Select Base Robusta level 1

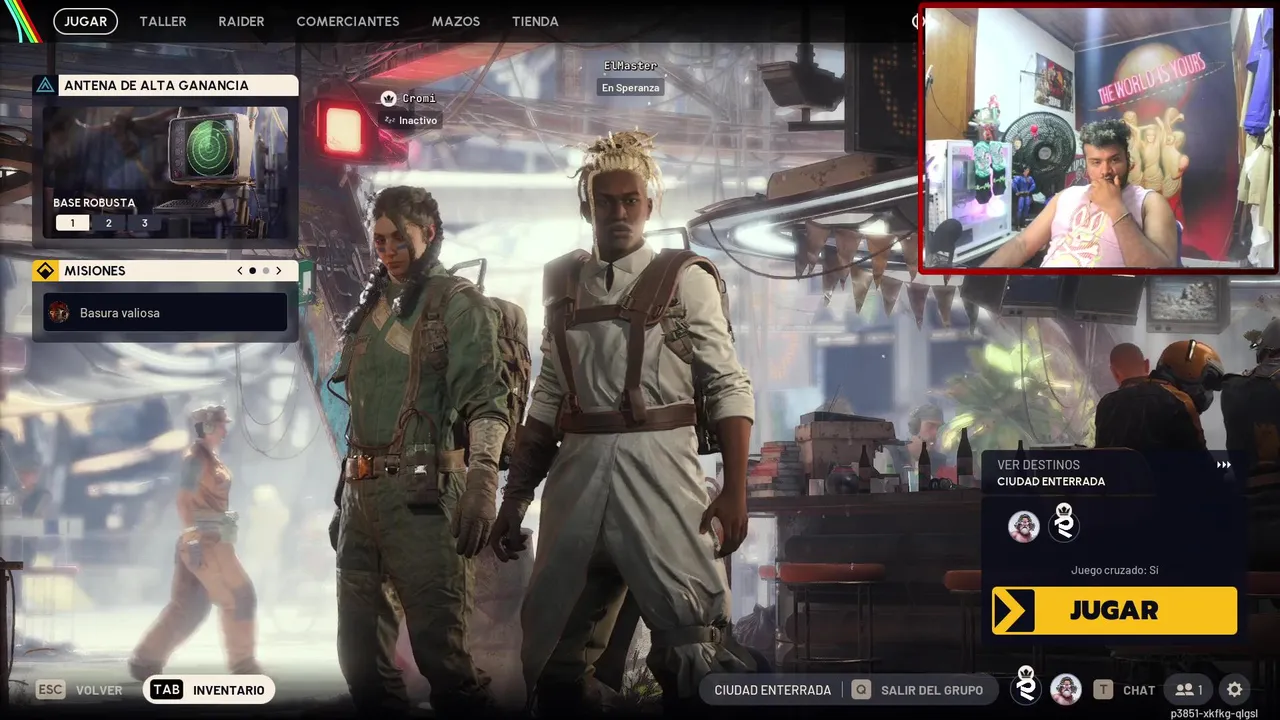(x=72, y=223)
